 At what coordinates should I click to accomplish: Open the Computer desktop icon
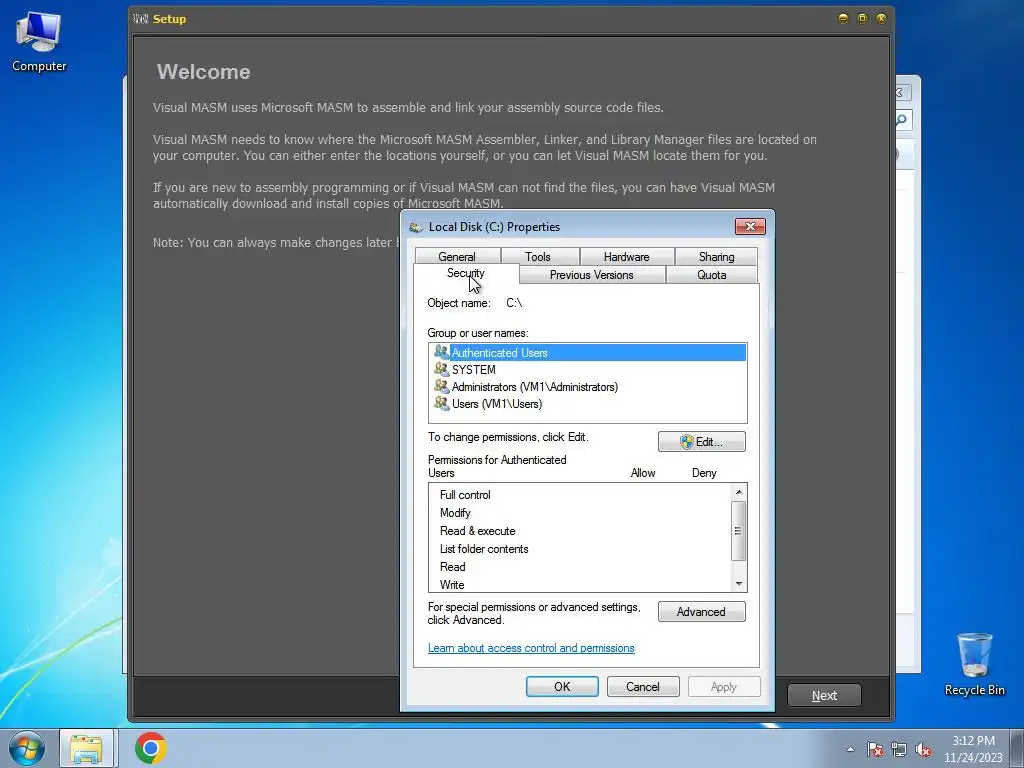39,41
